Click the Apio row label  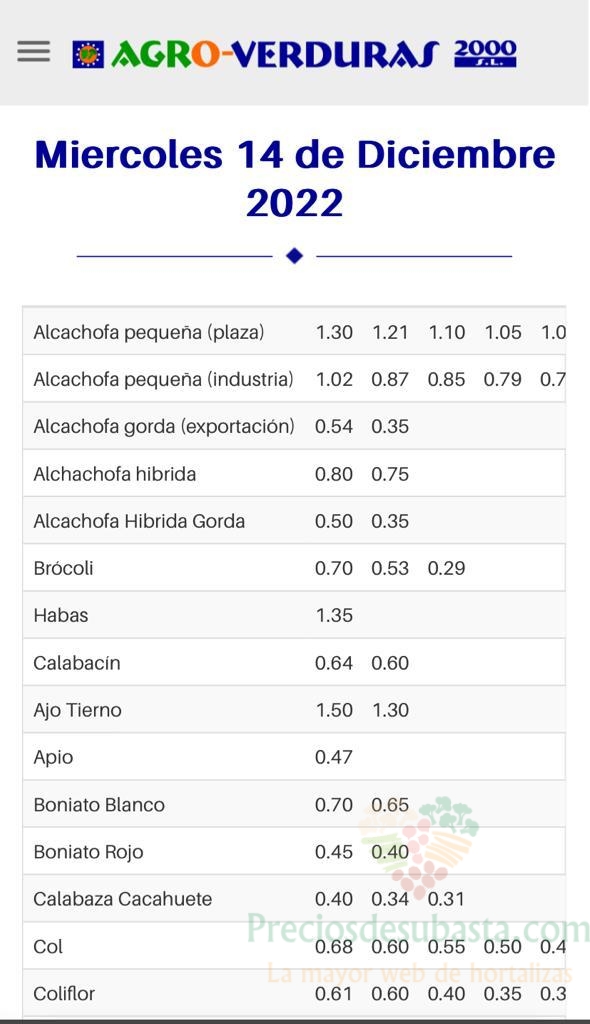53,758
